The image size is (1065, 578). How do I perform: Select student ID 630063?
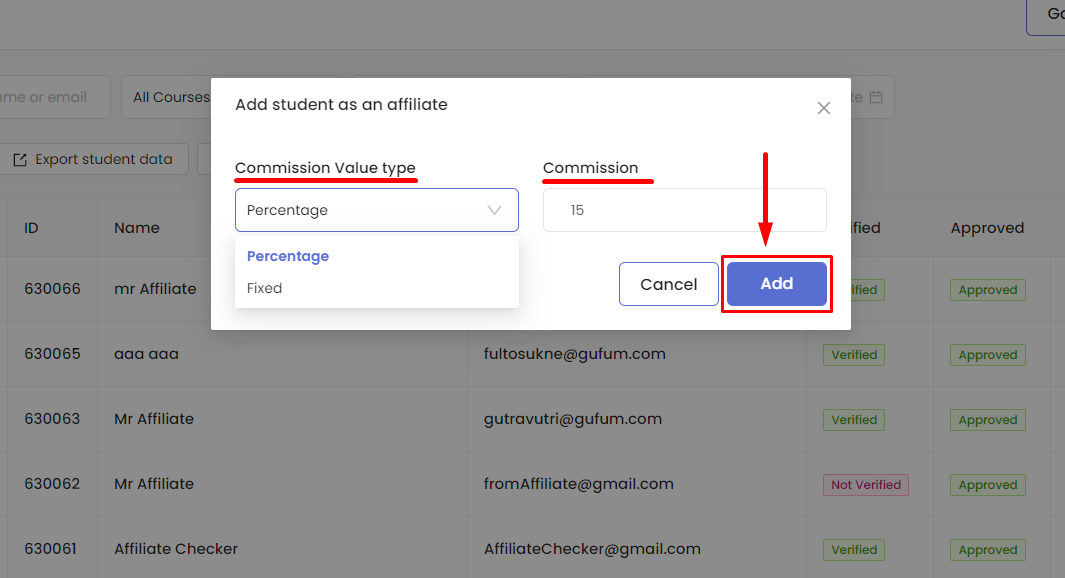point(52,418)
